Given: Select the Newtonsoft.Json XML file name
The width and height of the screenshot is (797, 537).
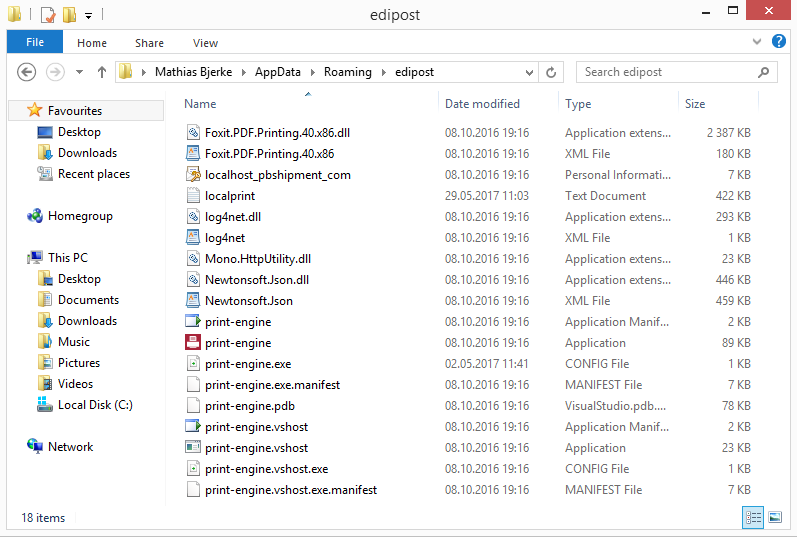Looking at the screenshot, I should tap(249, 301).
